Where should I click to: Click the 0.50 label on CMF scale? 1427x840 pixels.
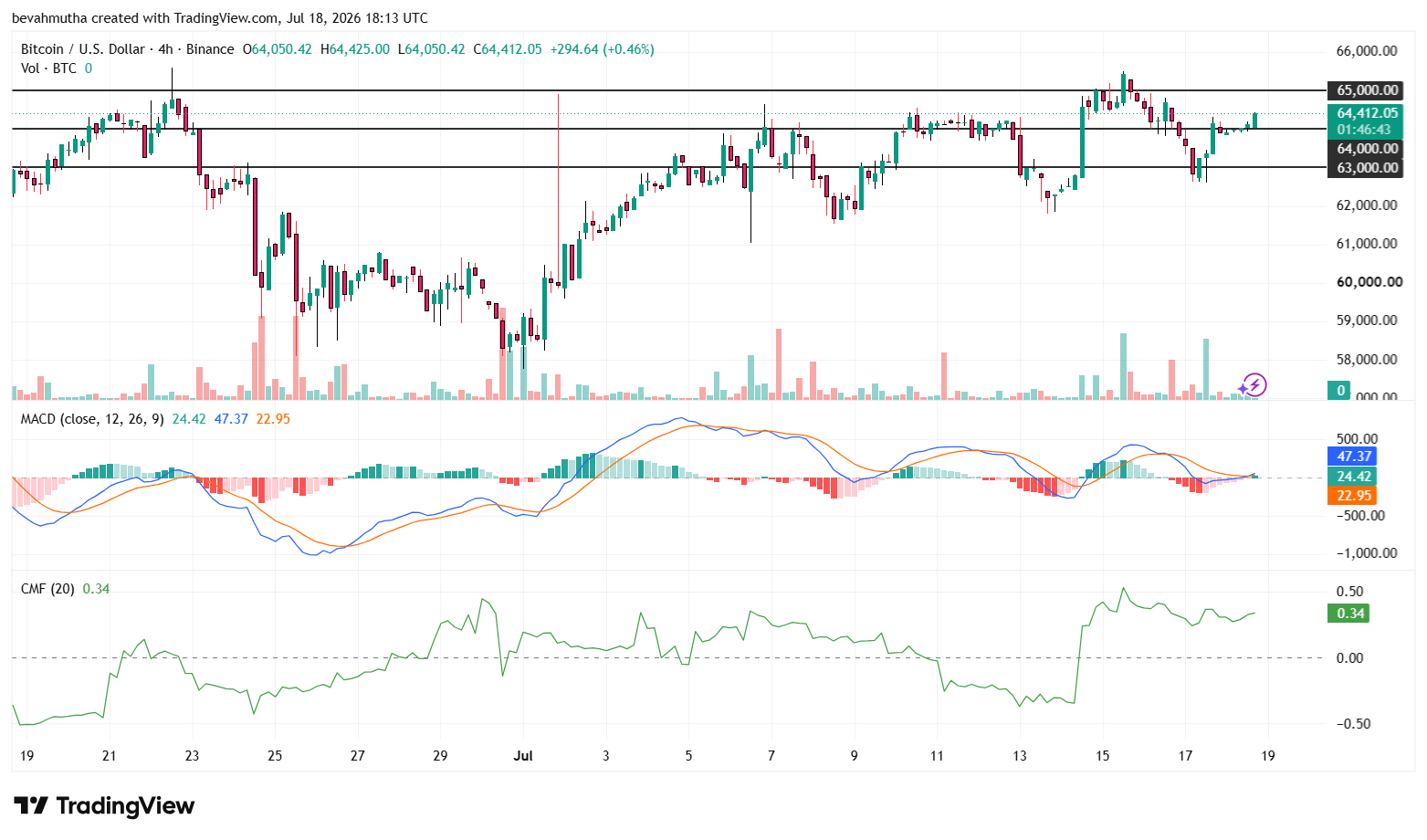[x=1350, y=592]
